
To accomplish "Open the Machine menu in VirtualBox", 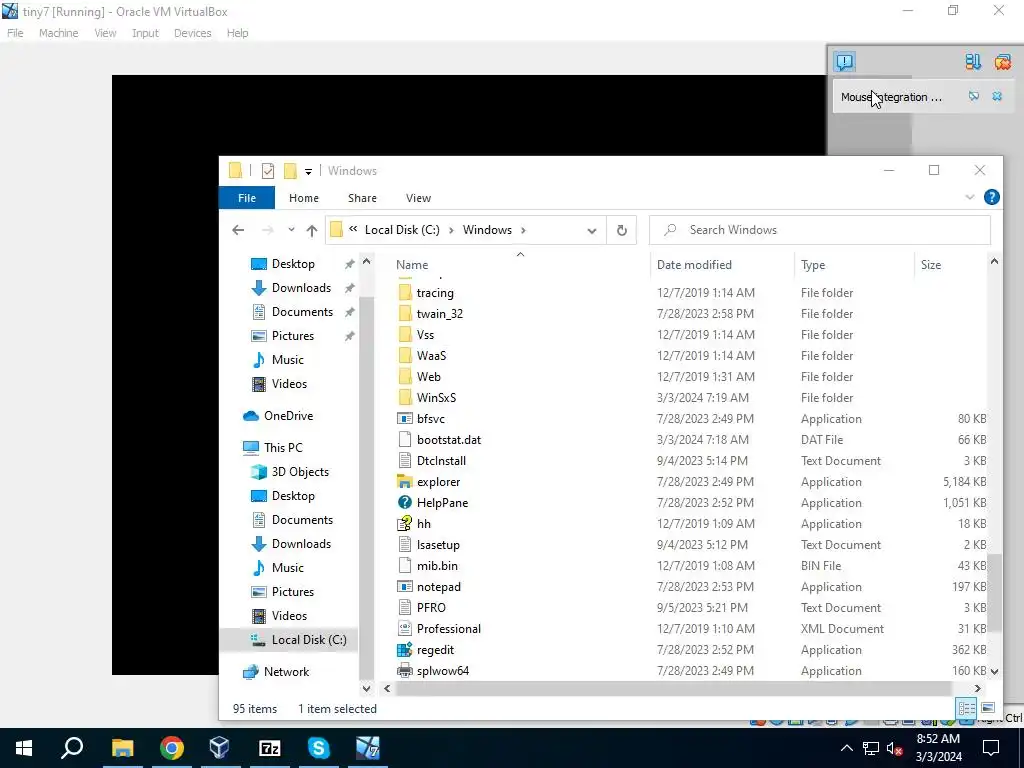I will [58, 33].
